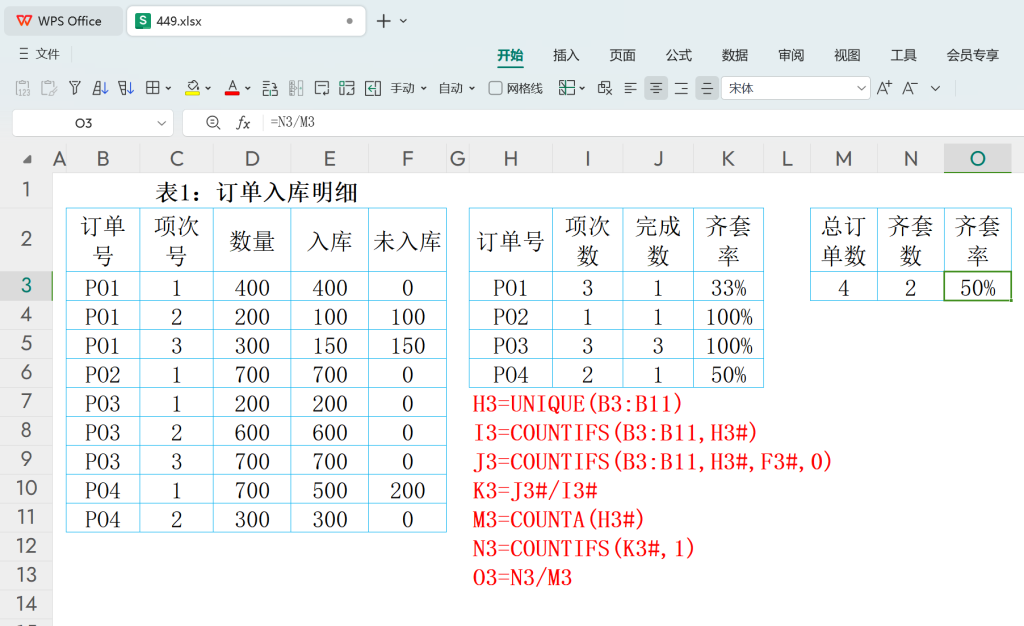1024x626 pixels.
Task: Expand freeze panes dropdown arrow
Action: tap(582, 88)
